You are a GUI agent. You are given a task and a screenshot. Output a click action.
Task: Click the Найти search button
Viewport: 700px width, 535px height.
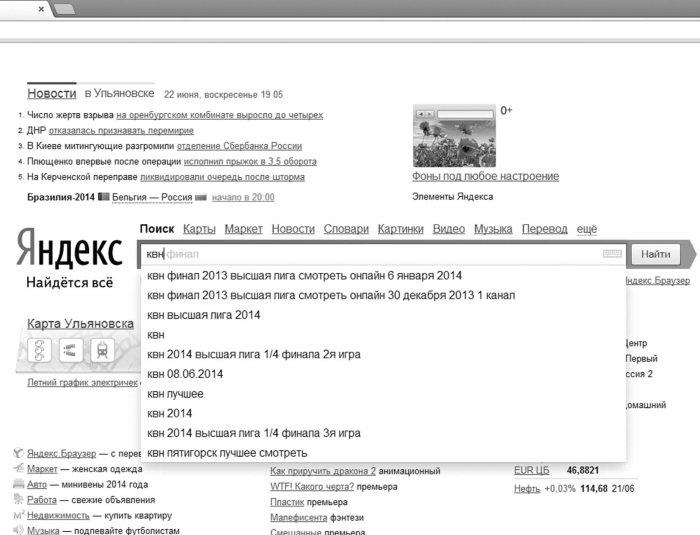(x=655, y=254)
